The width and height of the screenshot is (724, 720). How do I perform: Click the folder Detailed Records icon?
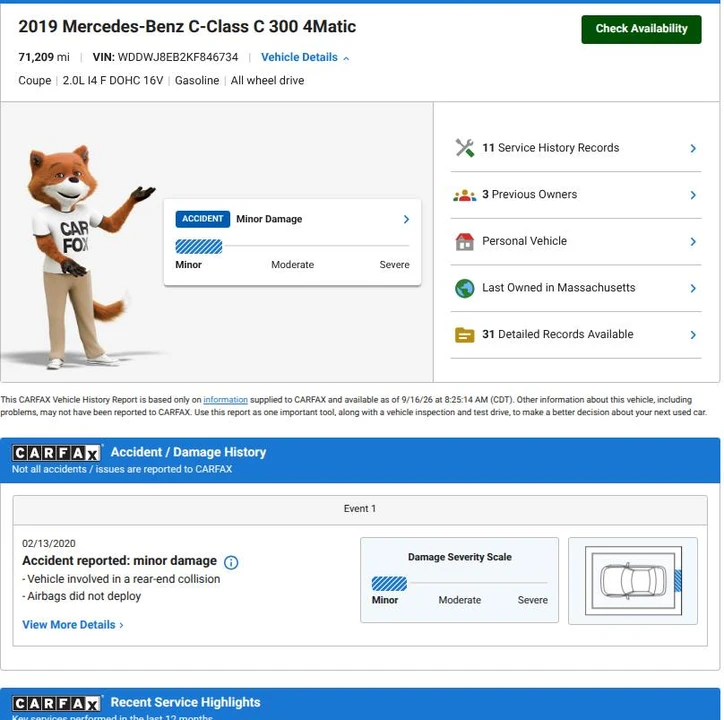(x=465, y=335)
